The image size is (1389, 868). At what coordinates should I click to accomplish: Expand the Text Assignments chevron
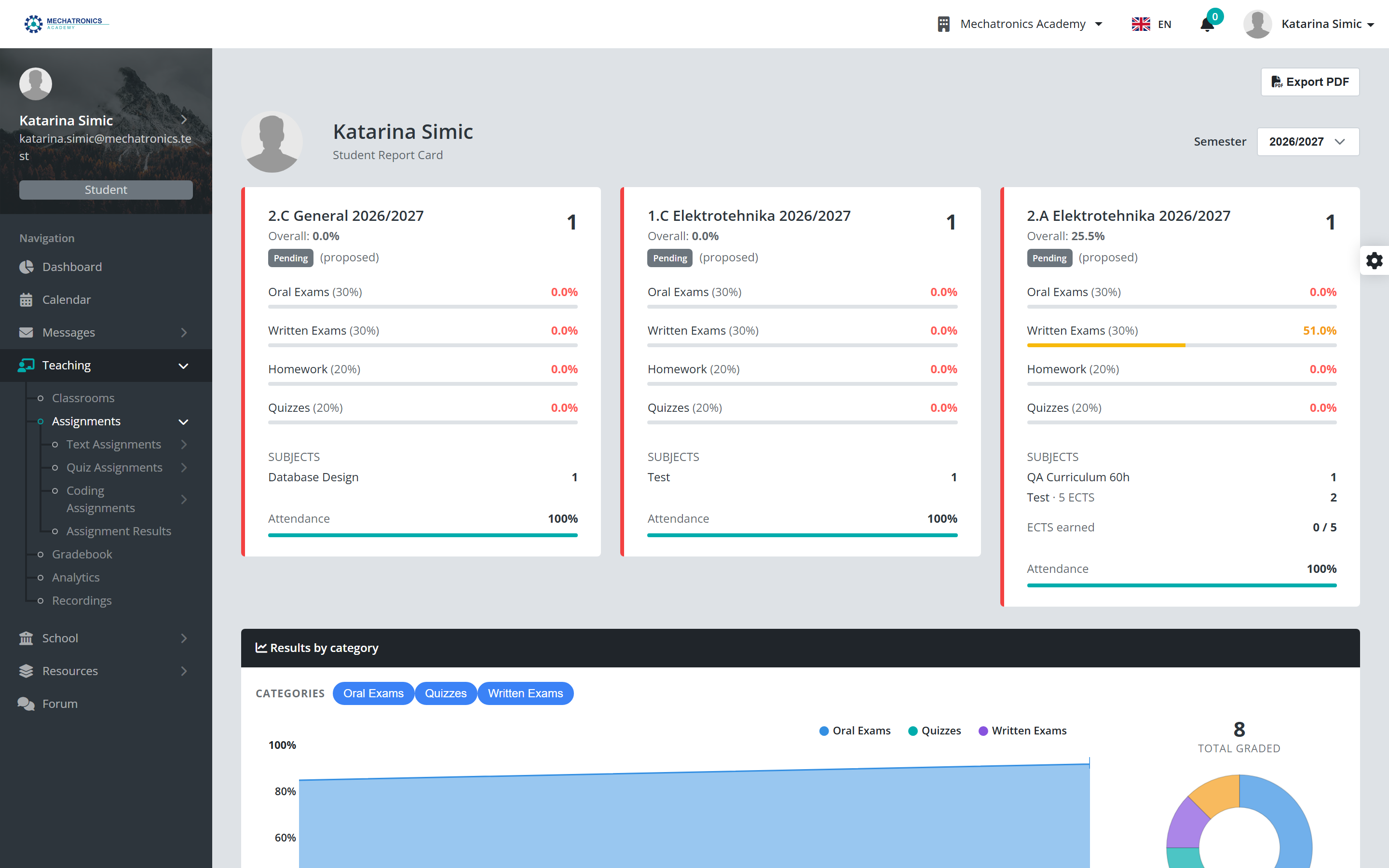coord(184,444)
